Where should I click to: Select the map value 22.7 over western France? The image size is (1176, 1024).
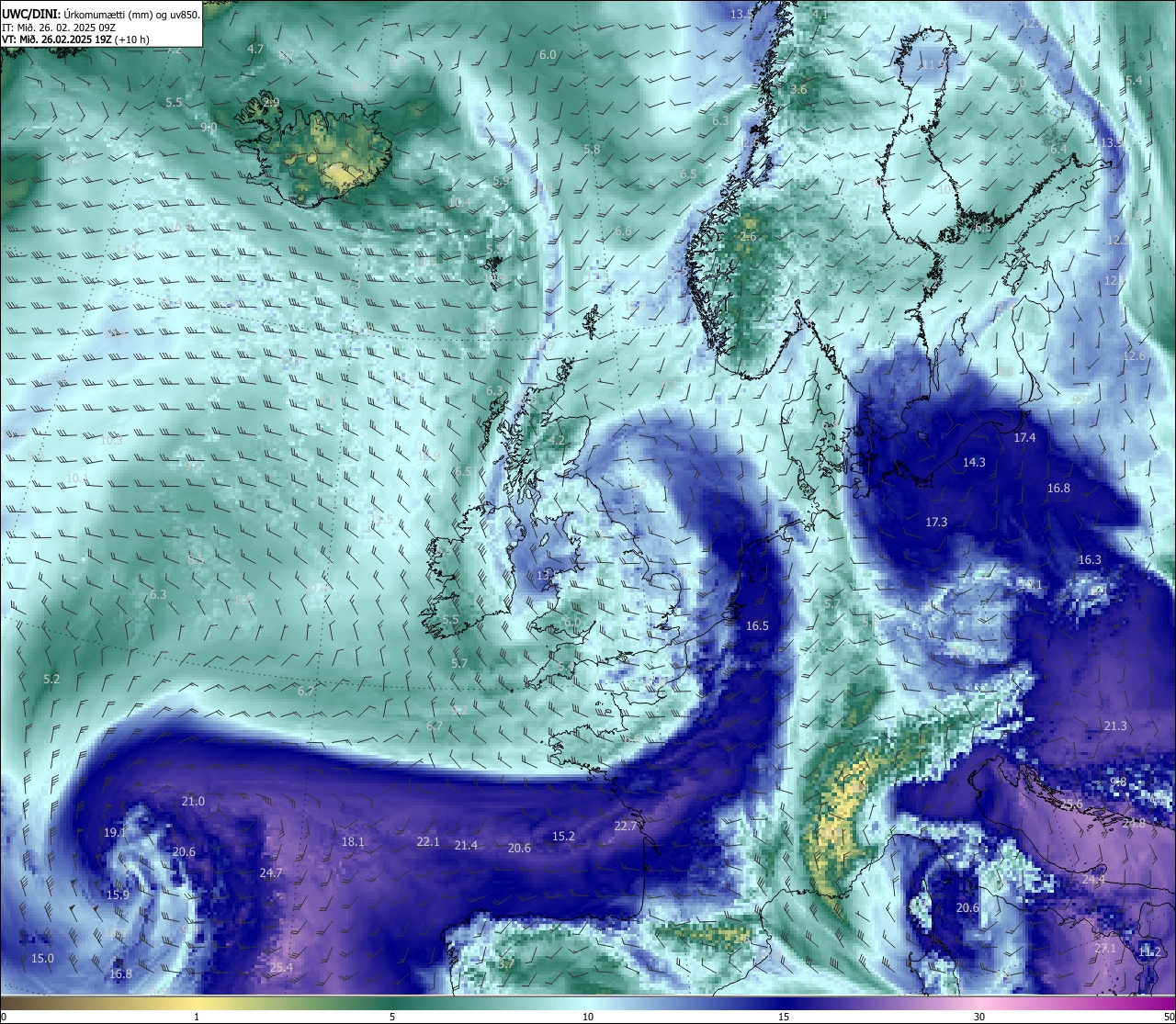[x=626, y=826]
